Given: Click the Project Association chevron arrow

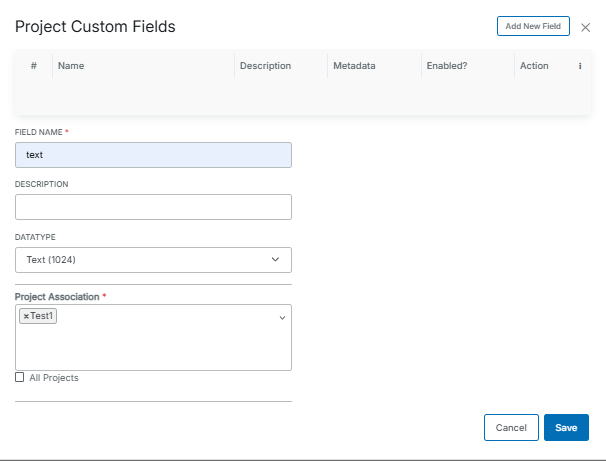Looking at the screenshot, I should pyautogui.click(x=282, y=317).
